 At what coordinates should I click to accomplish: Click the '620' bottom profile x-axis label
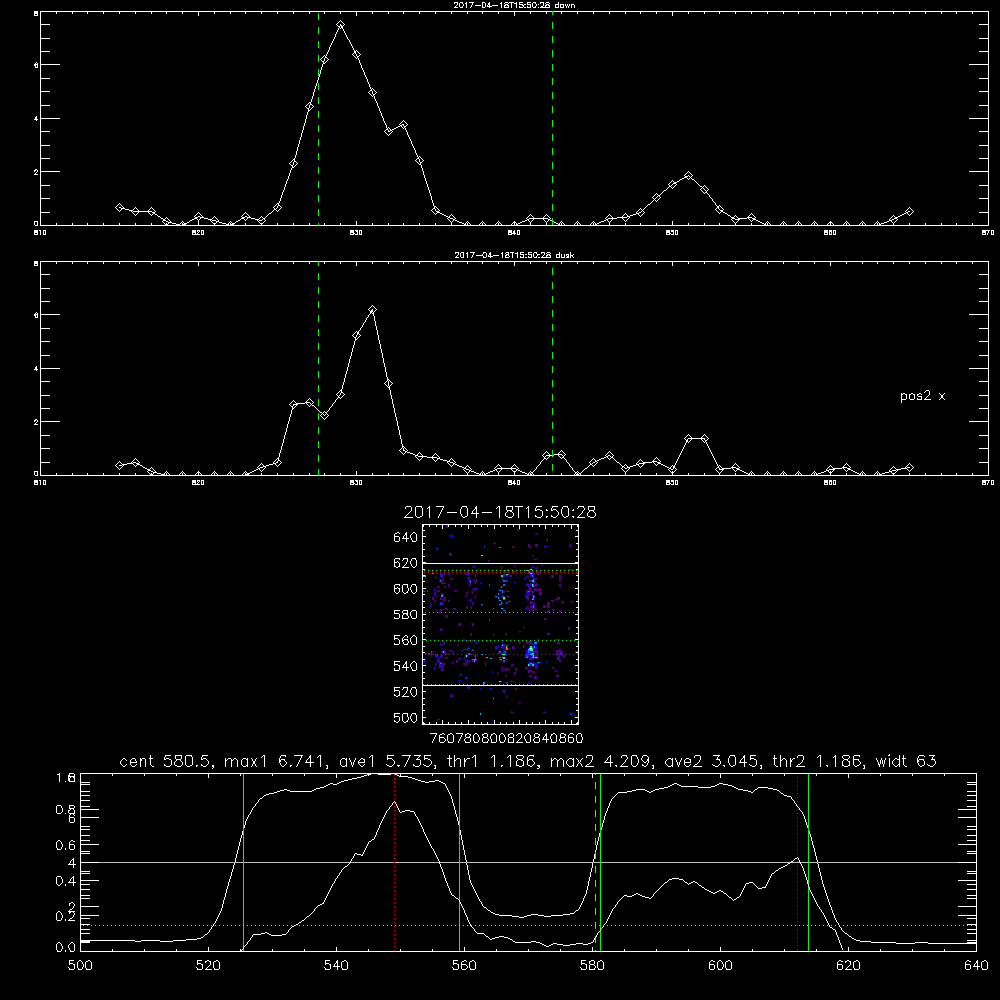click(x=848, y=966)
